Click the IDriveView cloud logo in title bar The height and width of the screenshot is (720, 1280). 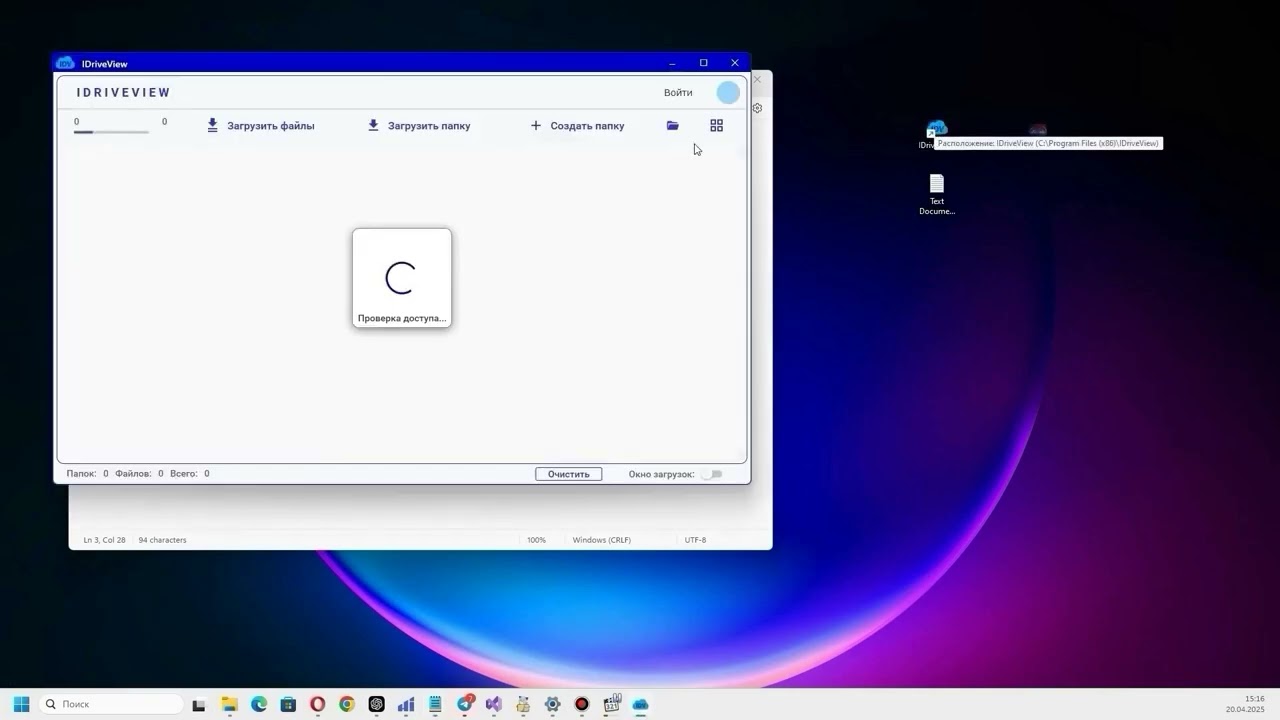pos(66,63)
